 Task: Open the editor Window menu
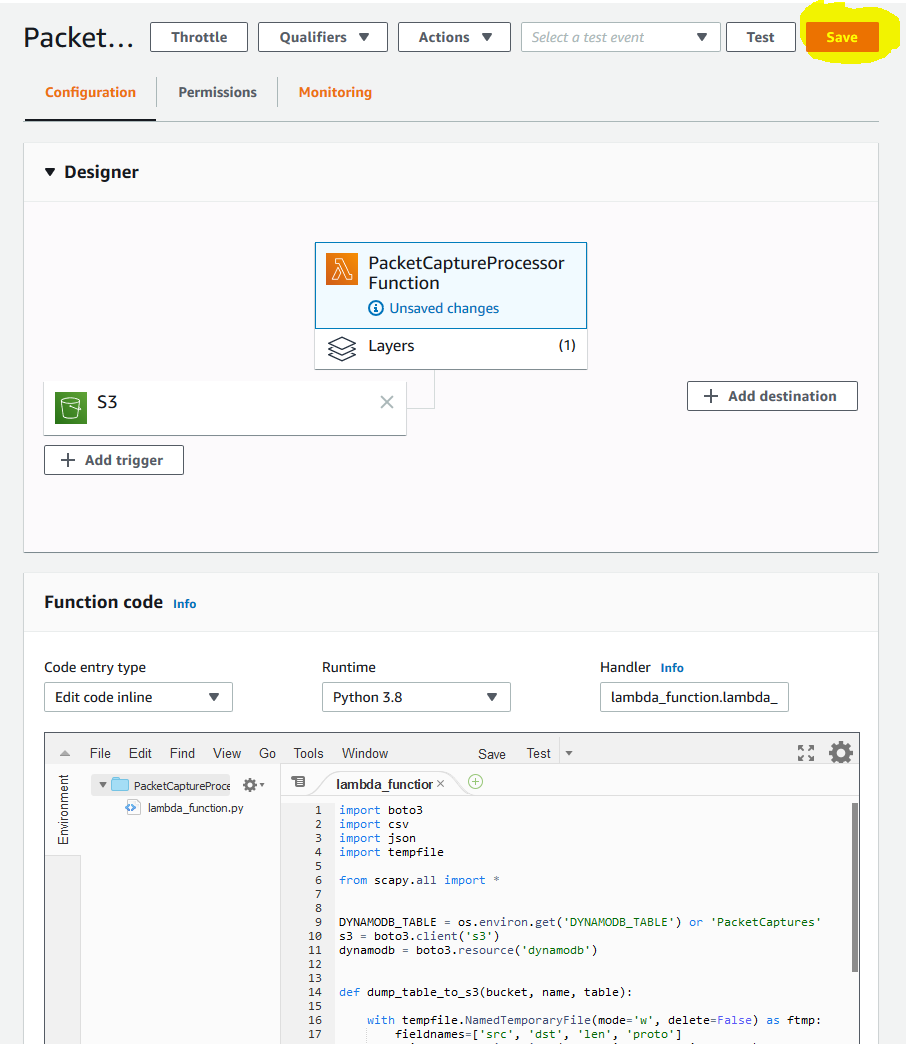[365, 753]
